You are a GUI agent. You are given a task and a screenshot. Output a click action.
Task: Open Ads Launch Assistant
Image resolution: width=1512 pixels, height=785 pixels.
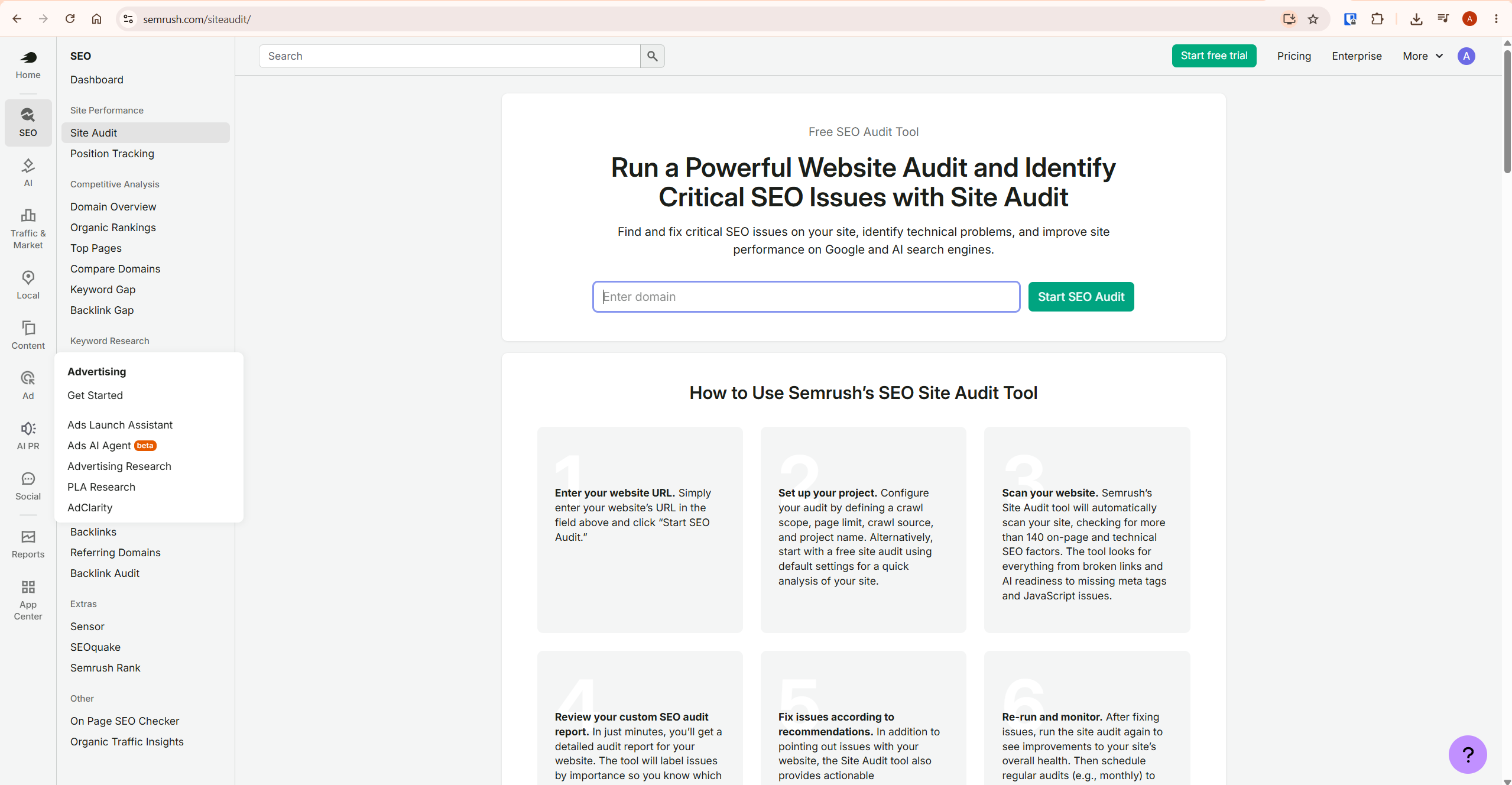[x=120, y=425]
